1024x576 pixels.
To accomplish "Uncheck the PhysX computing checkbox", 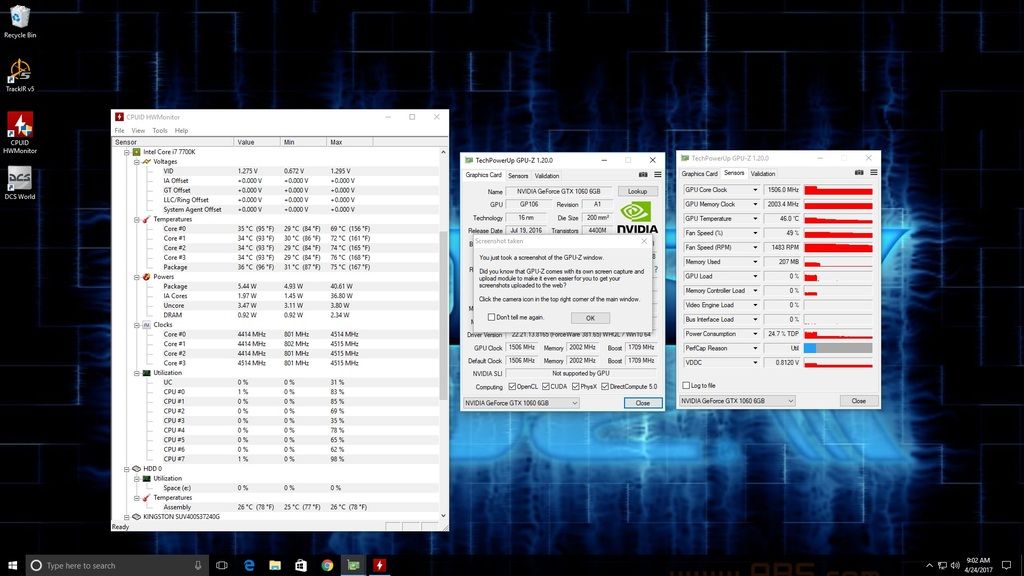I will tap(574, 385).
